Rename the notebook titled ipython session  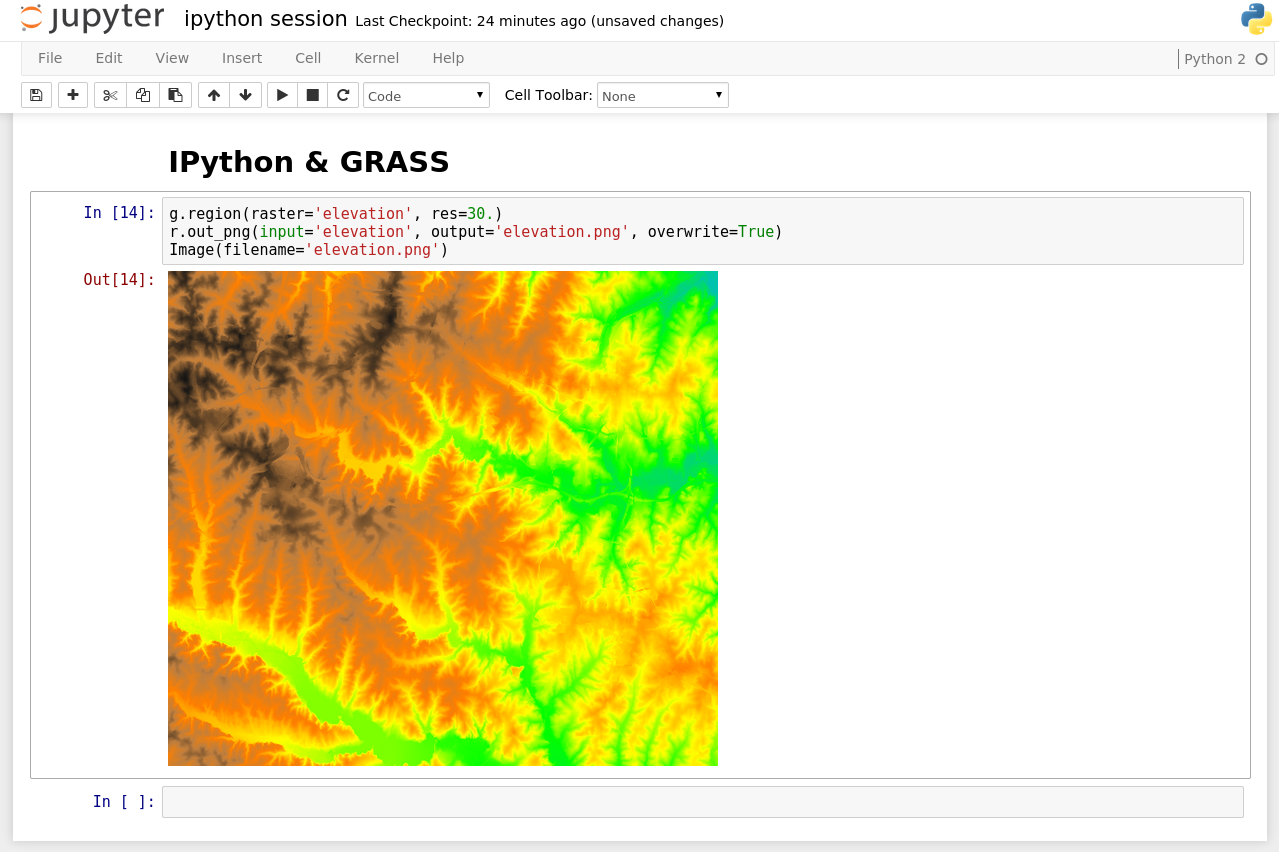click(266, 19)
